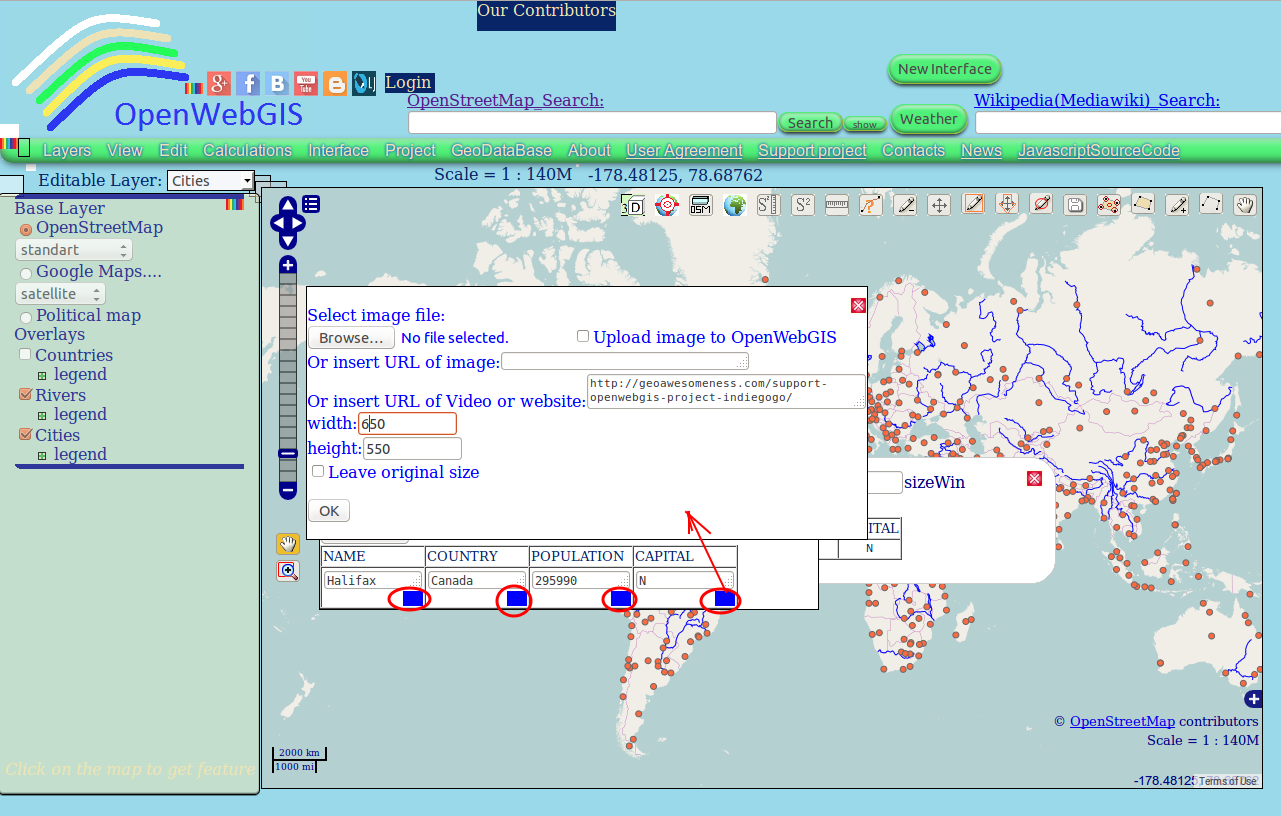Select the dashed polygon selection tool

[x=1211, y=204]
